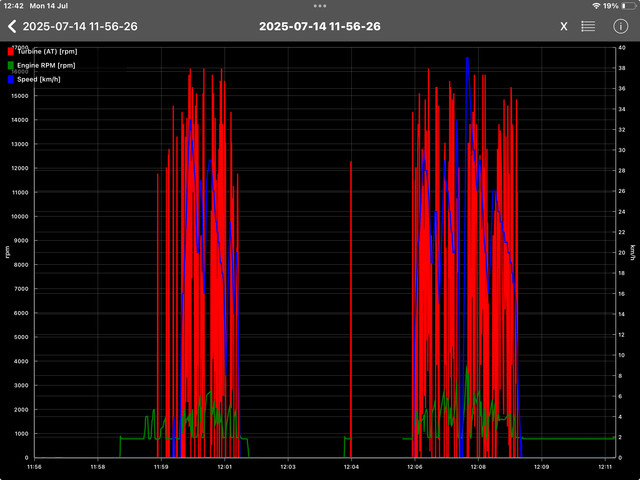Screen dimensions: 640x480
Task: Click the 10 km/h axis label
Action: point(622,355)
